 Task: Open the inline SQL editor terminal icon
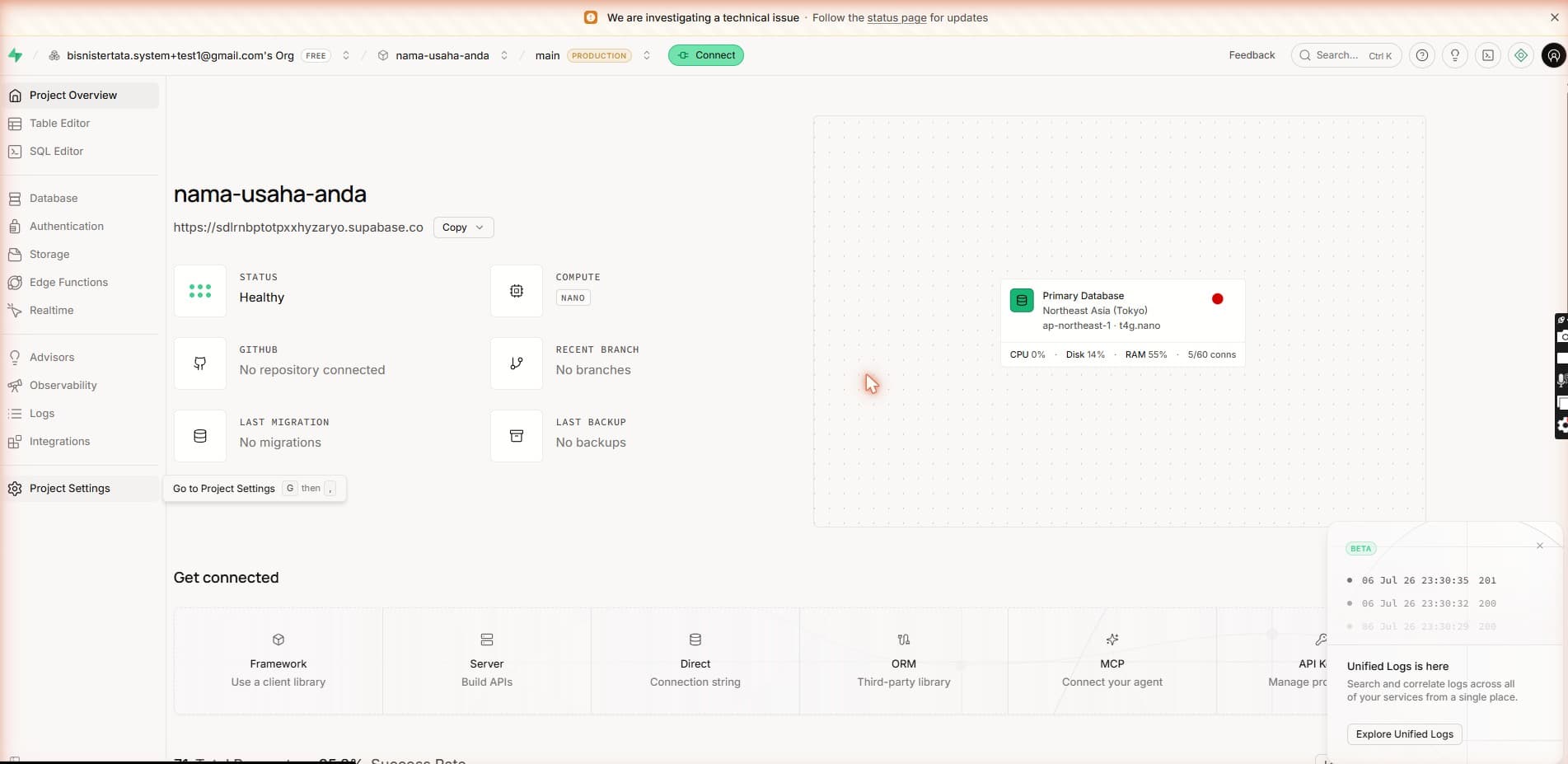pyautogui.click(x=1488, y=55)
